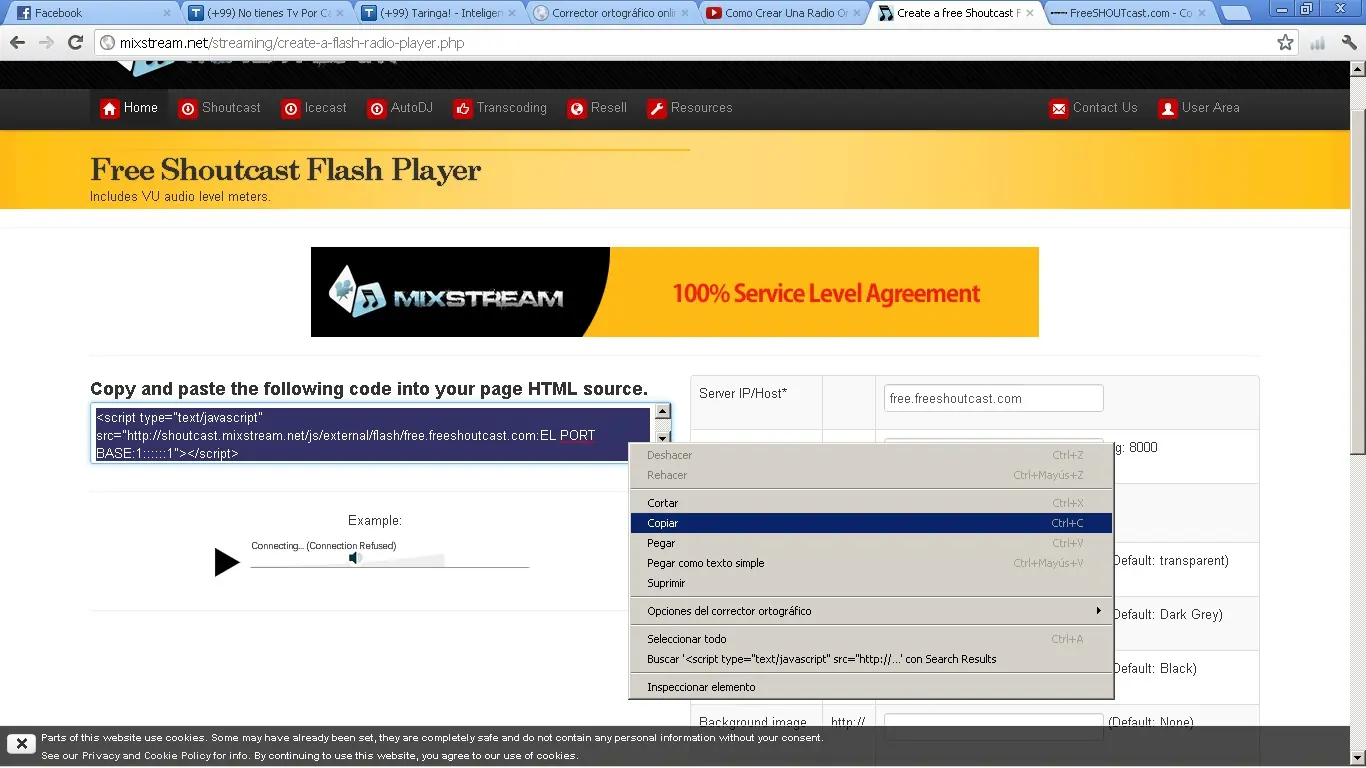Click the code textarea scroll-up arrow
The height and width of the screenshot is (768, 1366).
tap(662, 411)
